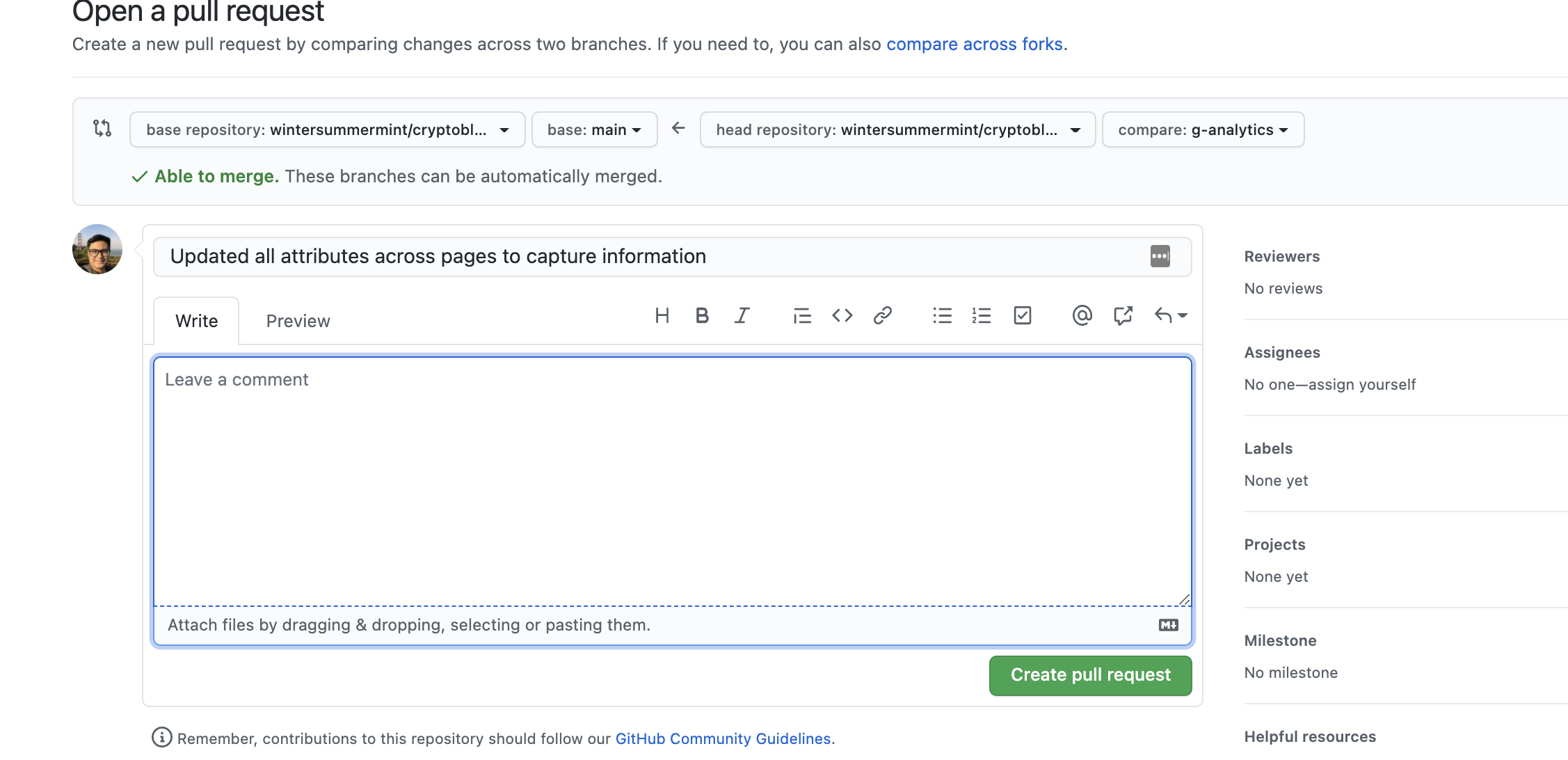Insert a quote block
Image resolution: width=1568 pixels, height=760 pixels.
tap(802, 316)
